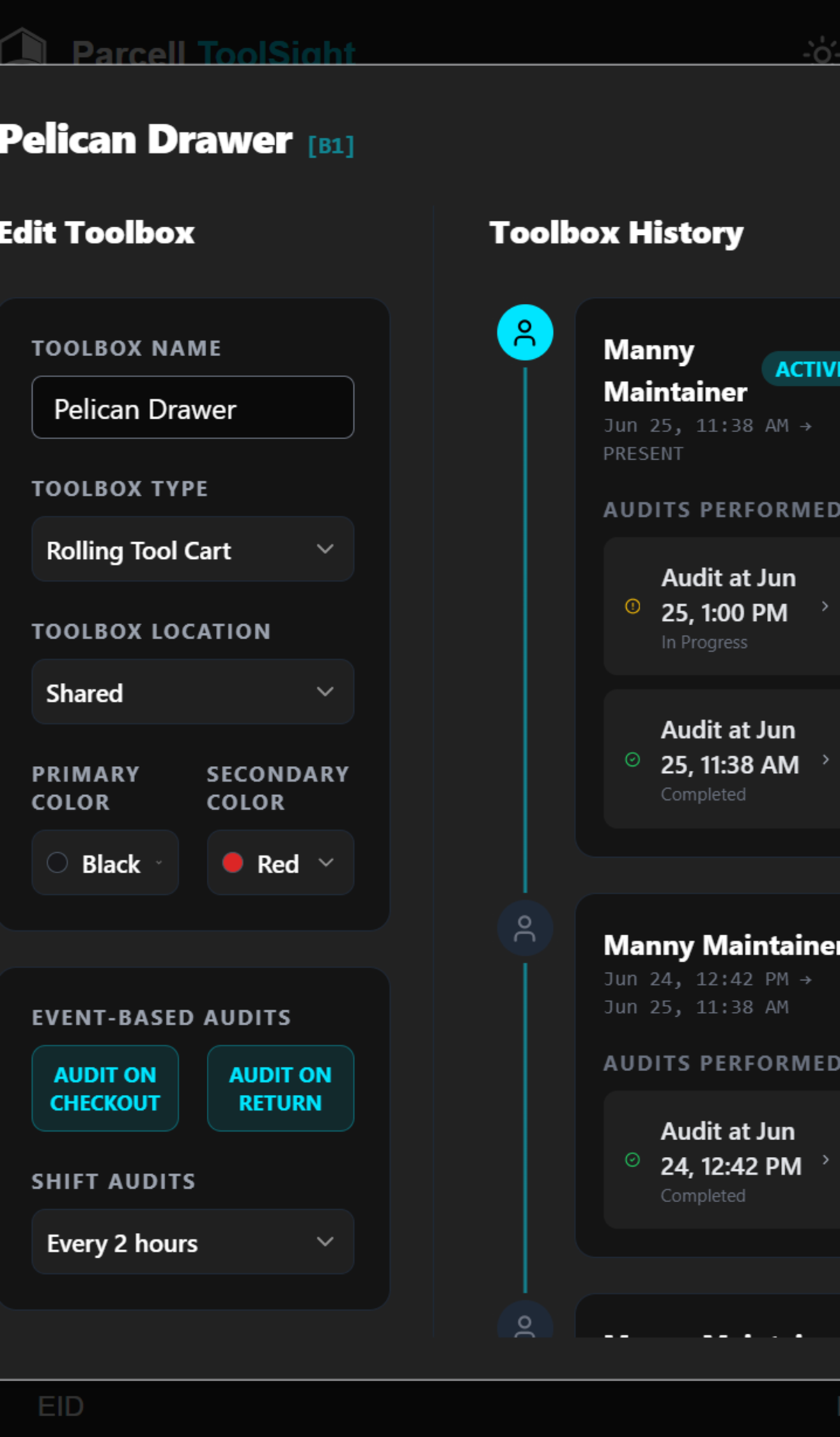840x1437 pixels.
Task: Click the black color swatch circle
Action: click(57, 863)
